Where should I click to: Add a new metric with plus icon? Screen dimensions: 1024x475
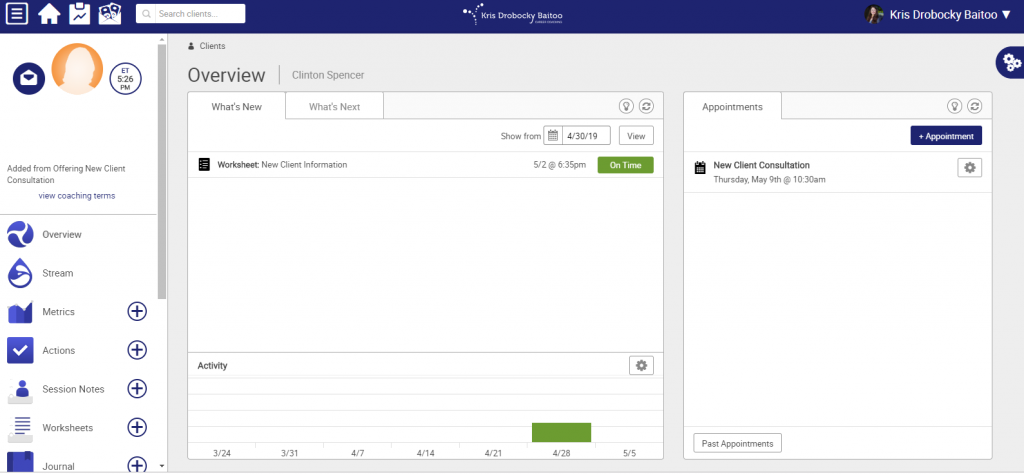[x=136, y=312]
